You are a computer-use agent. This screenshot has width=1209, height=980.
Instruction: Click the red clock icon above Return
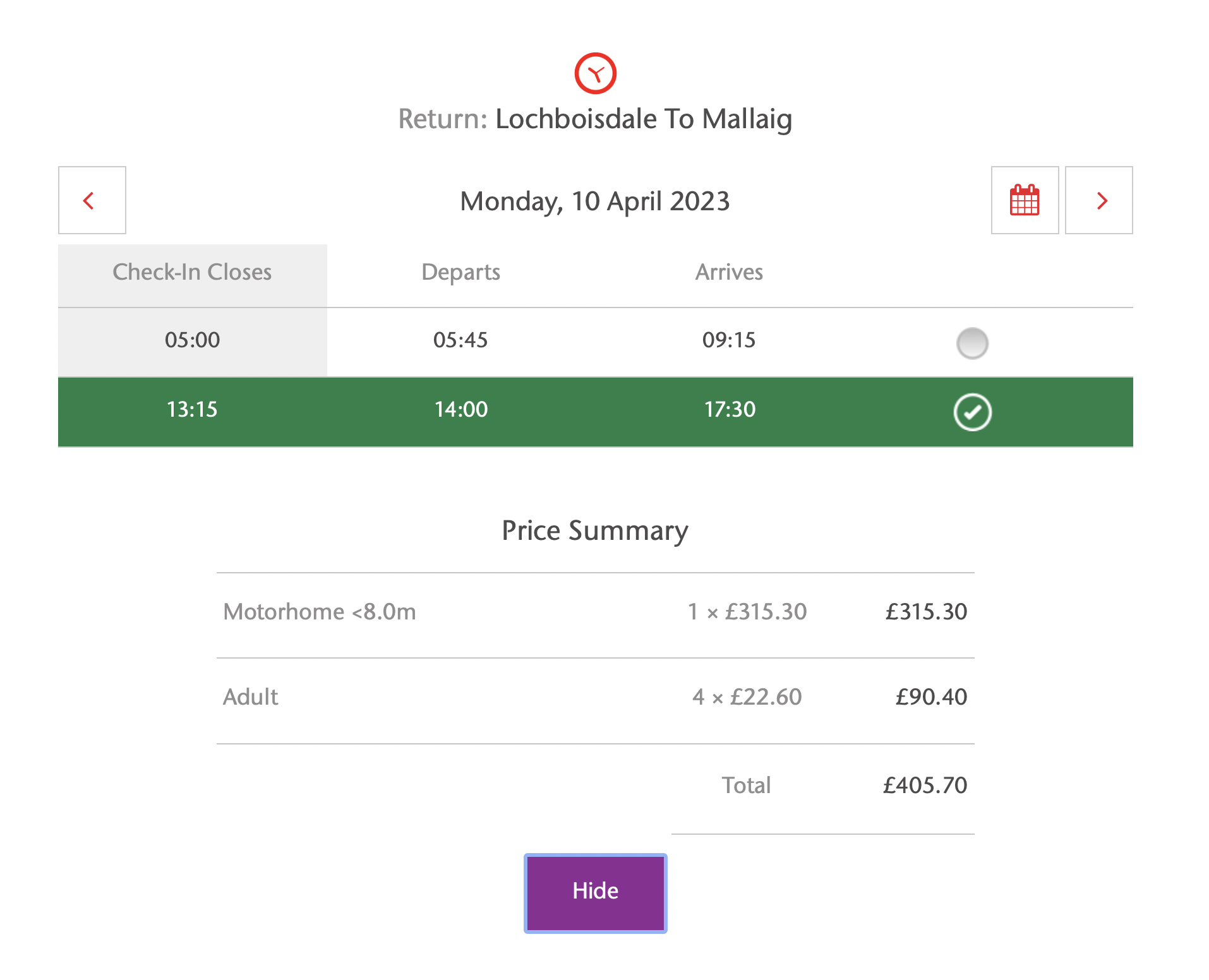pyautogui.click(x=595, y=73)
